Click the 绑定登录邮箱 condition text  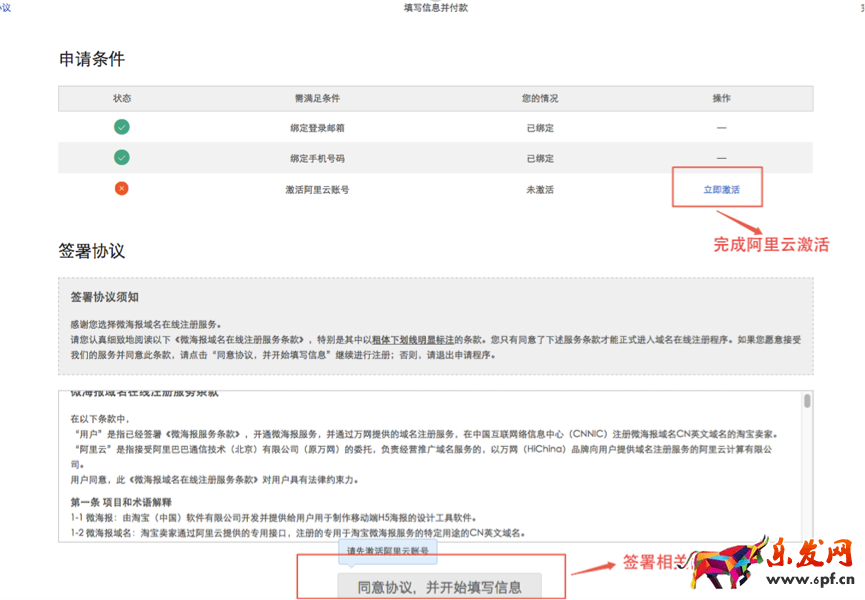[x=317, y=128]
